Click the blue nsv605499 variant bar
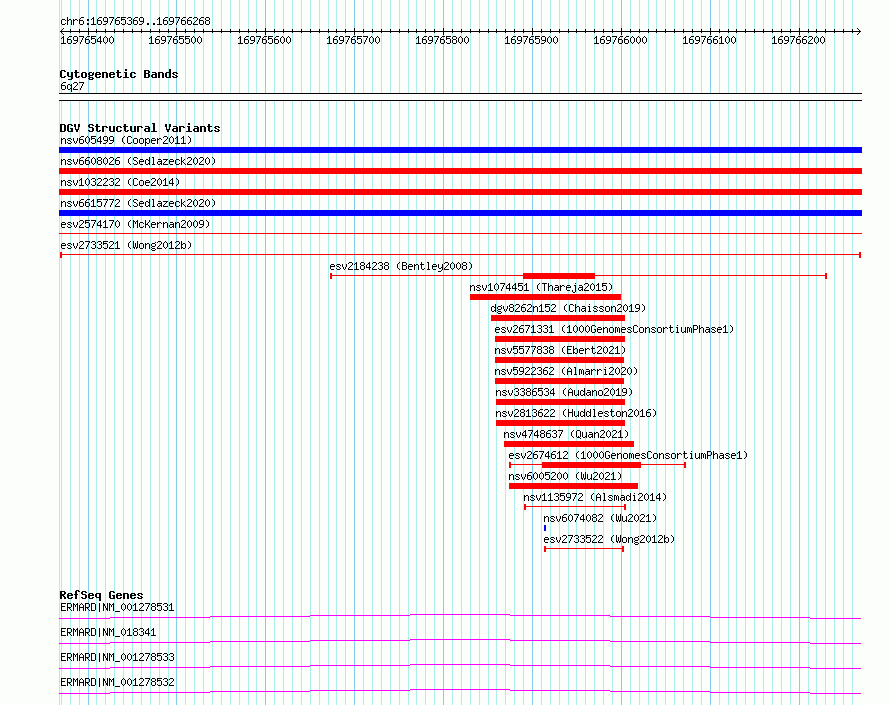The image size is (890, 705). (460, 150)
